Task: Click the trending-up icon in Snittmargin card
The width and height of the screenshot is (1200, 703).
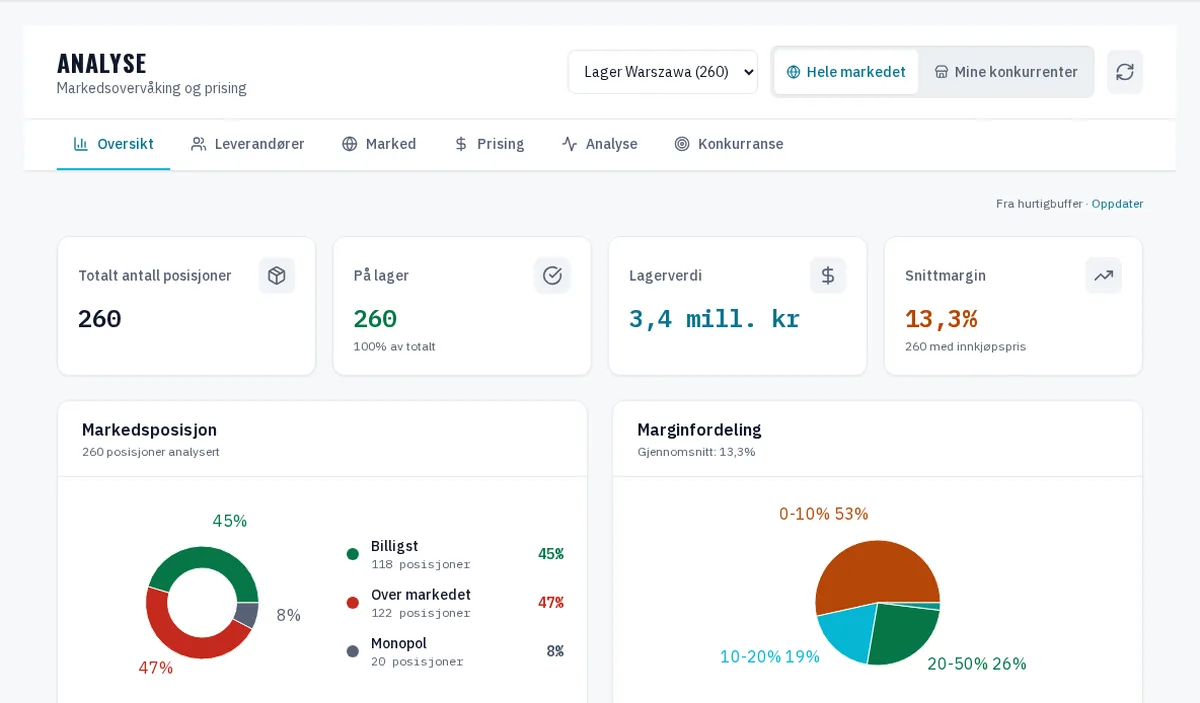Action: click(1104, 275)
